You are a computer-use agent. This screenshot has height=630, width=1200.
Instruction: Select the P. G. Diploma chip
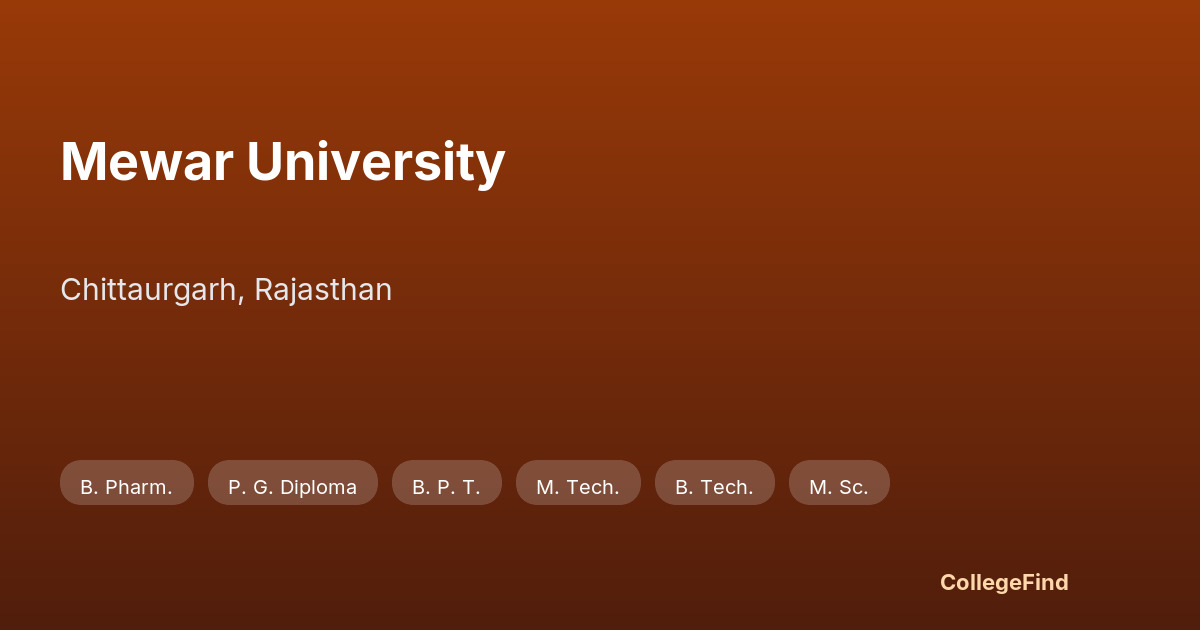pos(292,487)
